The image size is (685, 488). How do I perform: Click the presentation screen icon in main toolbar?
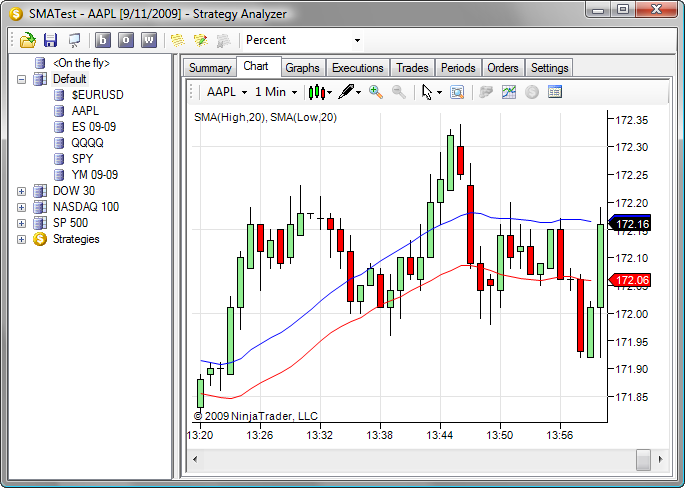pyautogui.click(x=74, y=40)
